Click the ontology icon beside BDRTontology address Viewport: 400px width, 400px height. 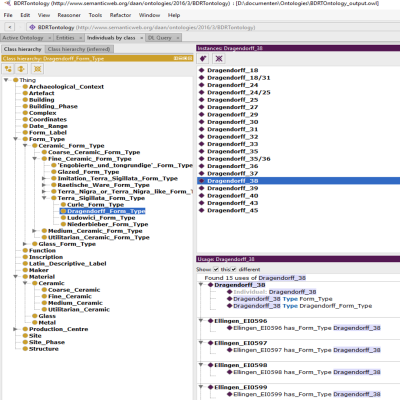[x=32, y=27]
